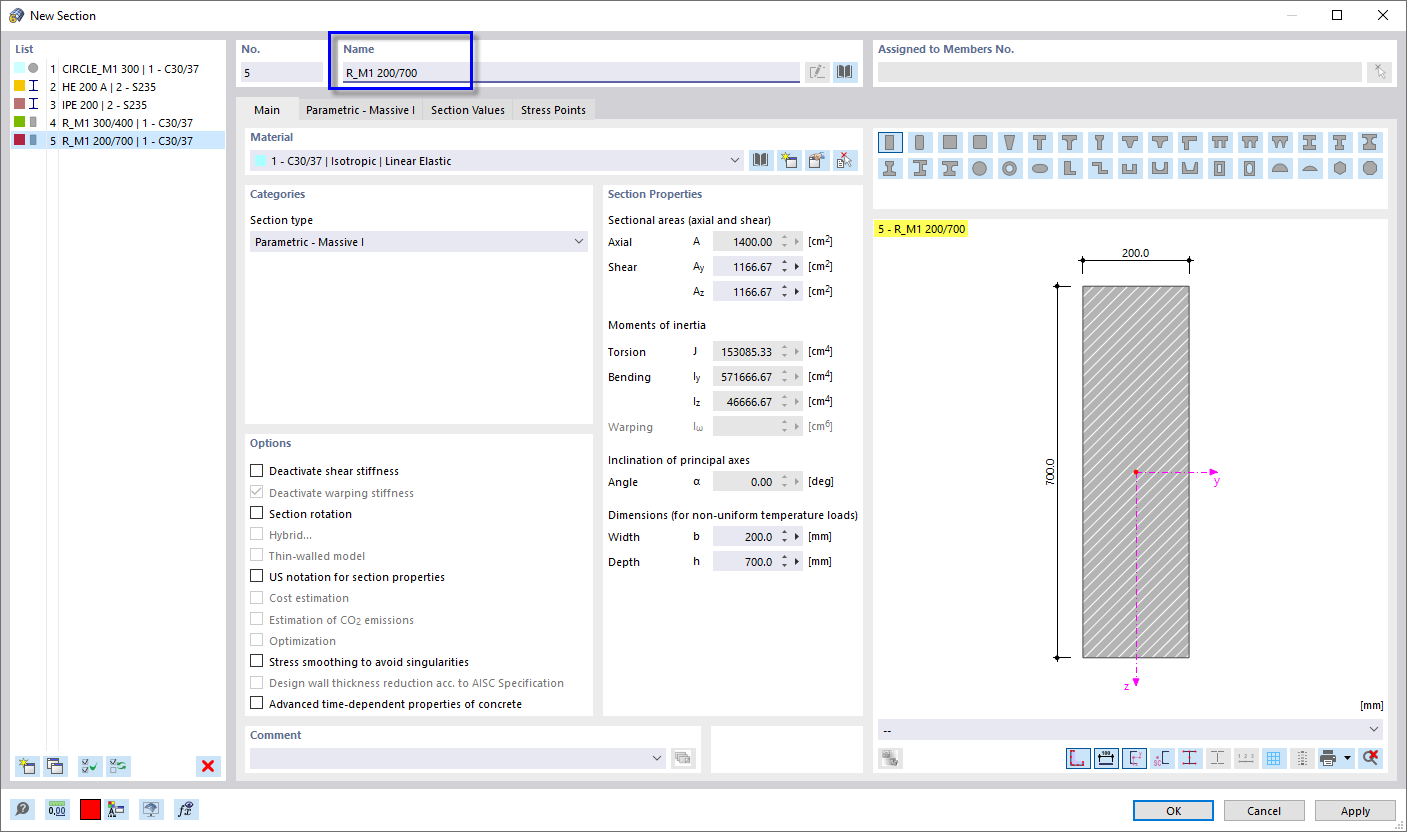Image resolution: width=1407 pixels, height=832 pixels.
Task: Check Advanced time-dependent properties of concrete
Action: pos(257,704)
